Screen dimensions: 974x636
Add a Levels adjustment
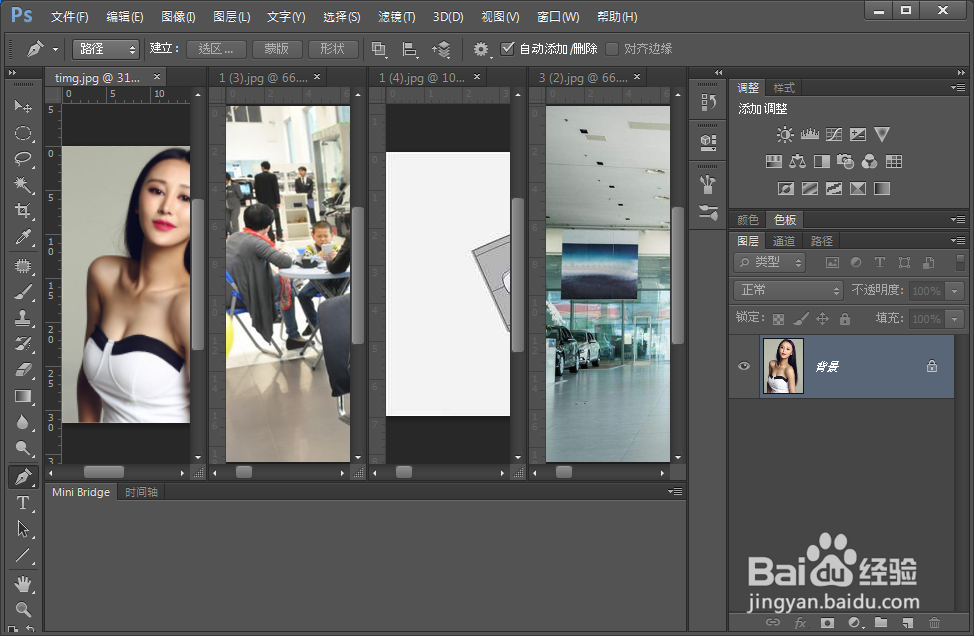(x=809, y=134)
